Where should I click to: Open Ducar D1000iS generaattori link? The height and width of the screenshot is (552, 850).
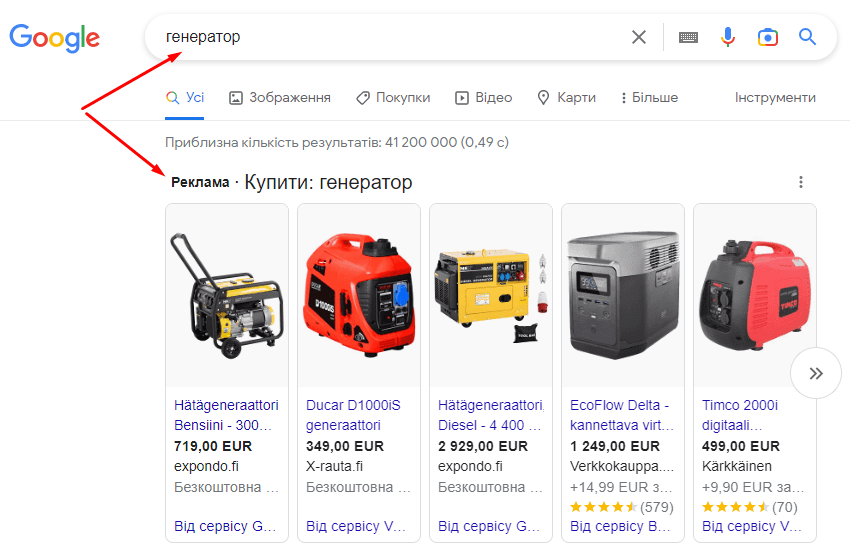click(x=353, y=415)
